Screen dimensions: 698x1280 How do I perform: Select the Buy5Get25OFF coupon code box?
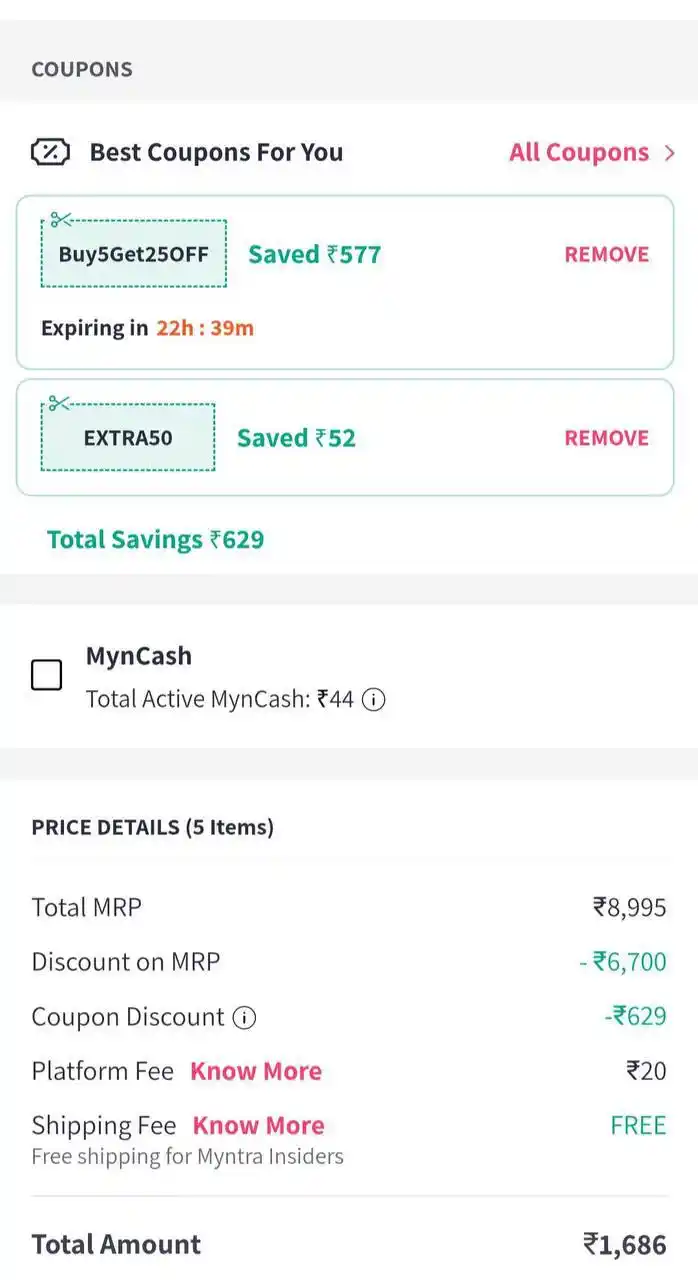[133, 254]
